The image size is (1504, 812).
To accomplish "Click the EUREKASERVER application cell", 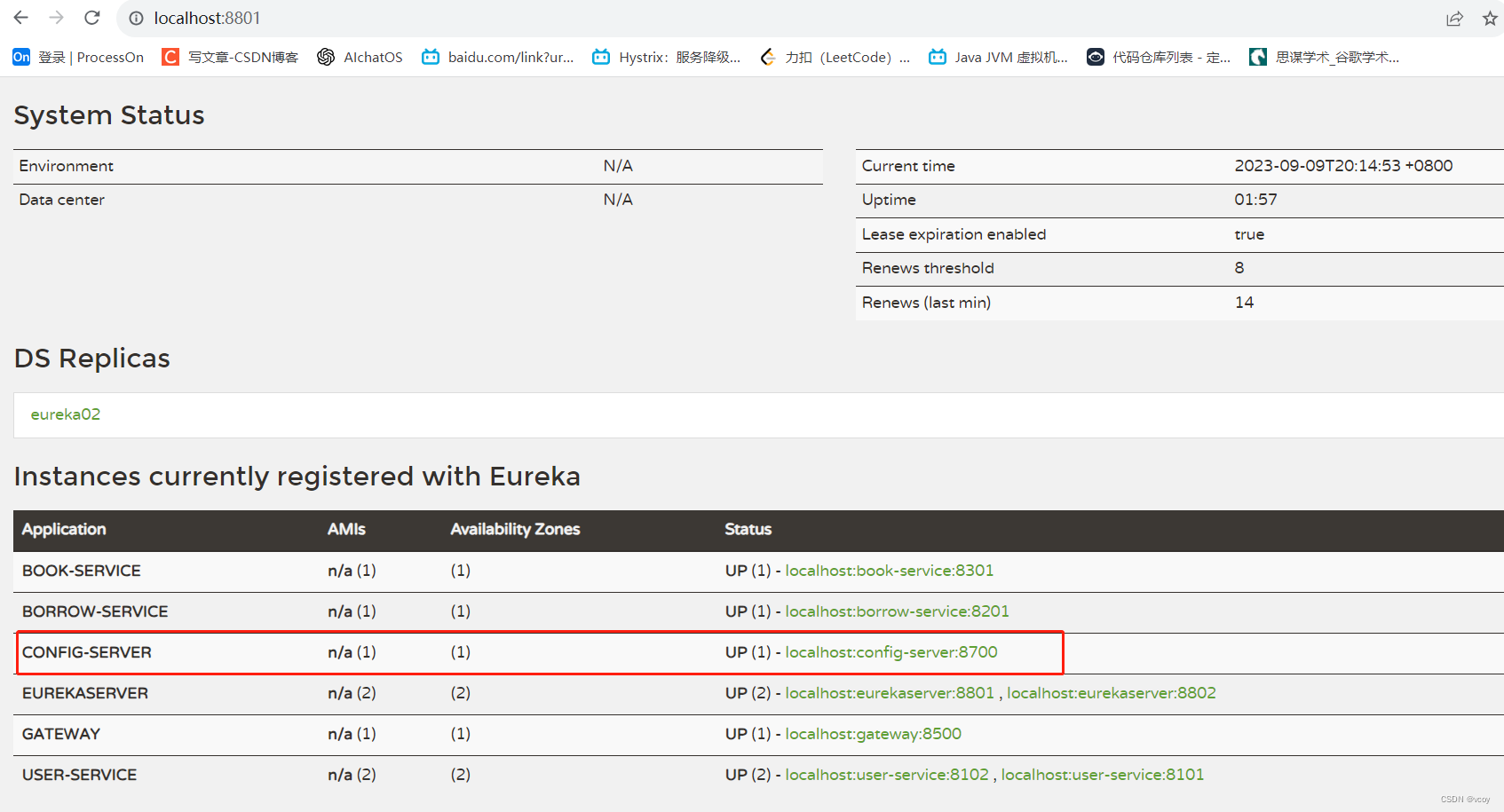I will 85,693.
